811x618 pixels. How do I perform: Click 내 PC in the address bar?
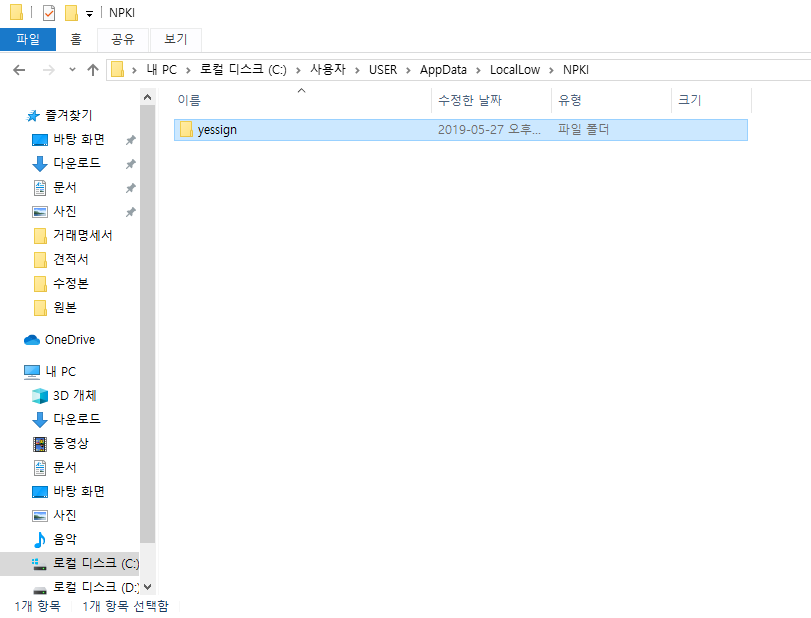click(161, 70)
